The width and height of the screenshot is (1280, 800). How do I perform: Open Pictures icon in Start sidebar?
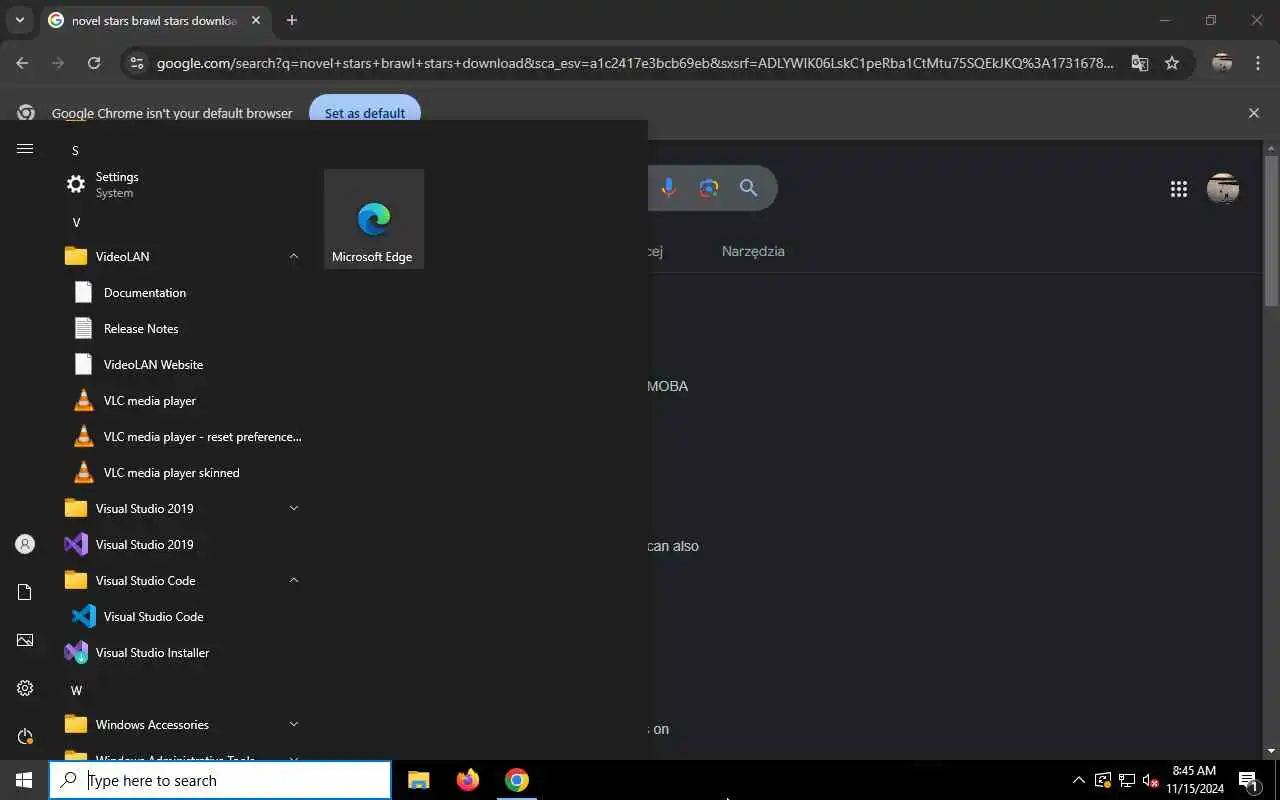(x=25, y=640)
